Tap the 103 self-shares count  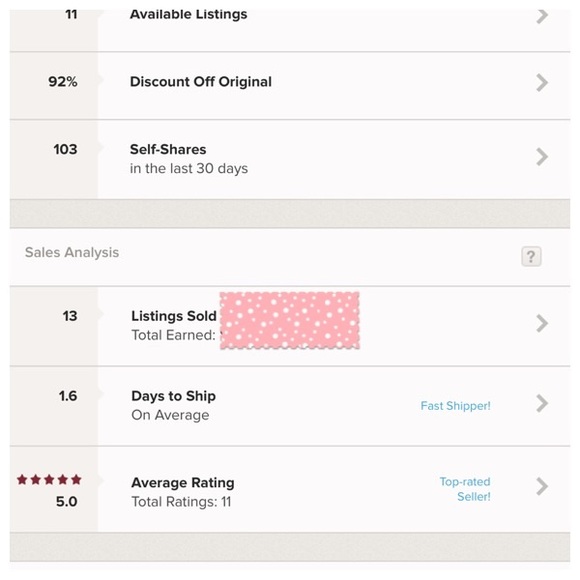[65, 149]
